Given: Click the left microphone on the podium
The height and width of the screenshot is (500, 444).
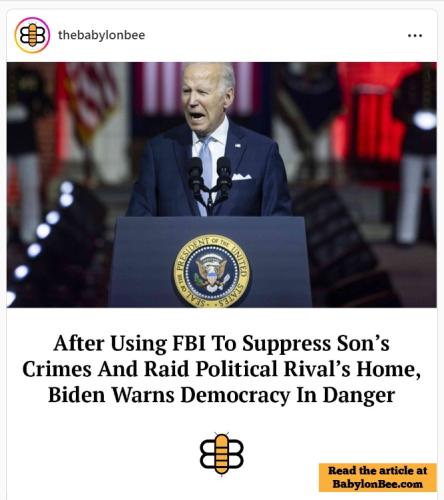Looking at the screenshot, I should [x=196, y=174].
